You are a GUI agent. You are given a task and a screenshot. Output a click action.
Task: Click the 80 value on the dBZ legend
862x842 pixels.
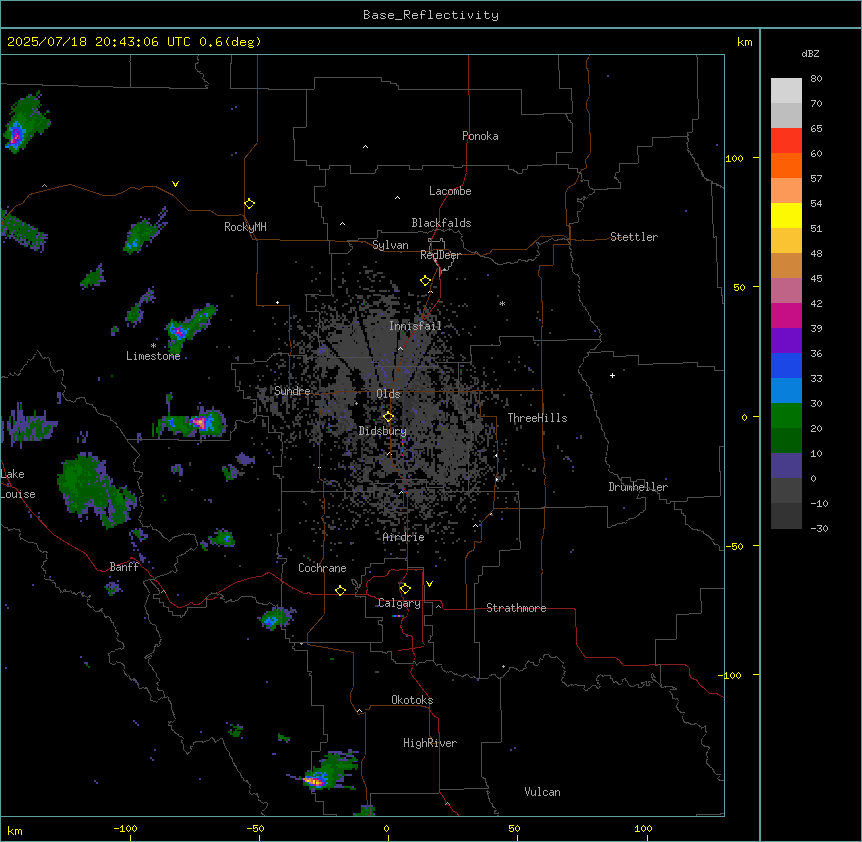pyautogui.click(x=816, y=79)
